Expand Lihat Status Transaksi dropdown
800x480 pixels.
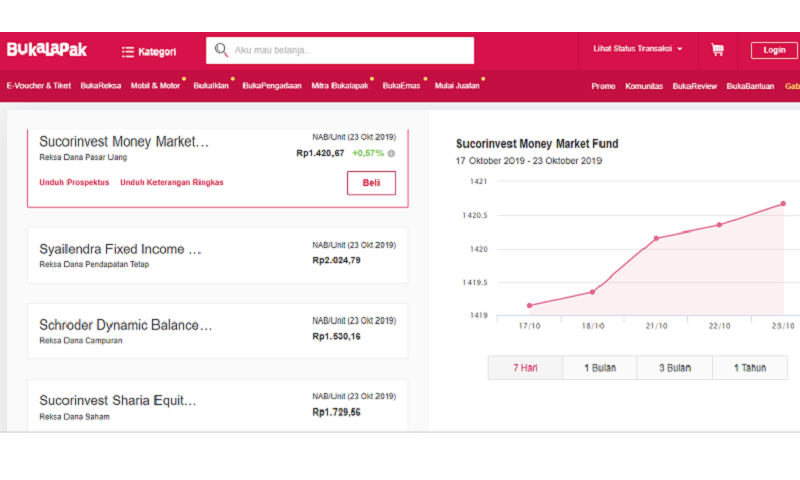(638, 49)
